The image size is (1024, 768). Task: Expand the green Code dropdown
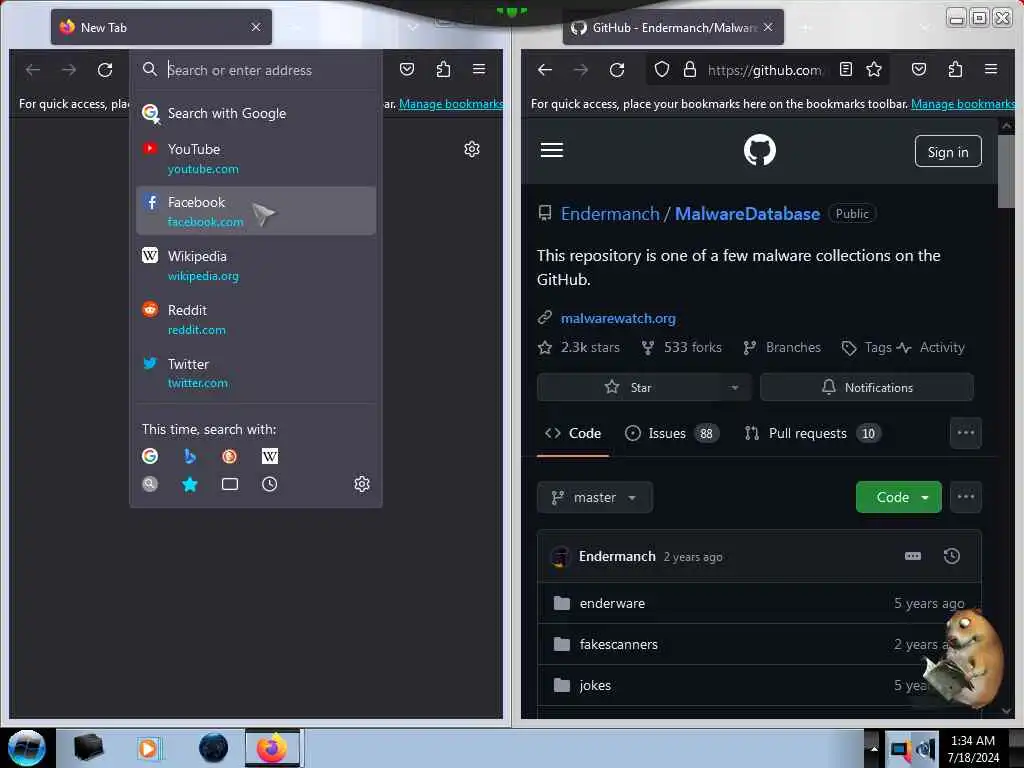coord(899,498)
